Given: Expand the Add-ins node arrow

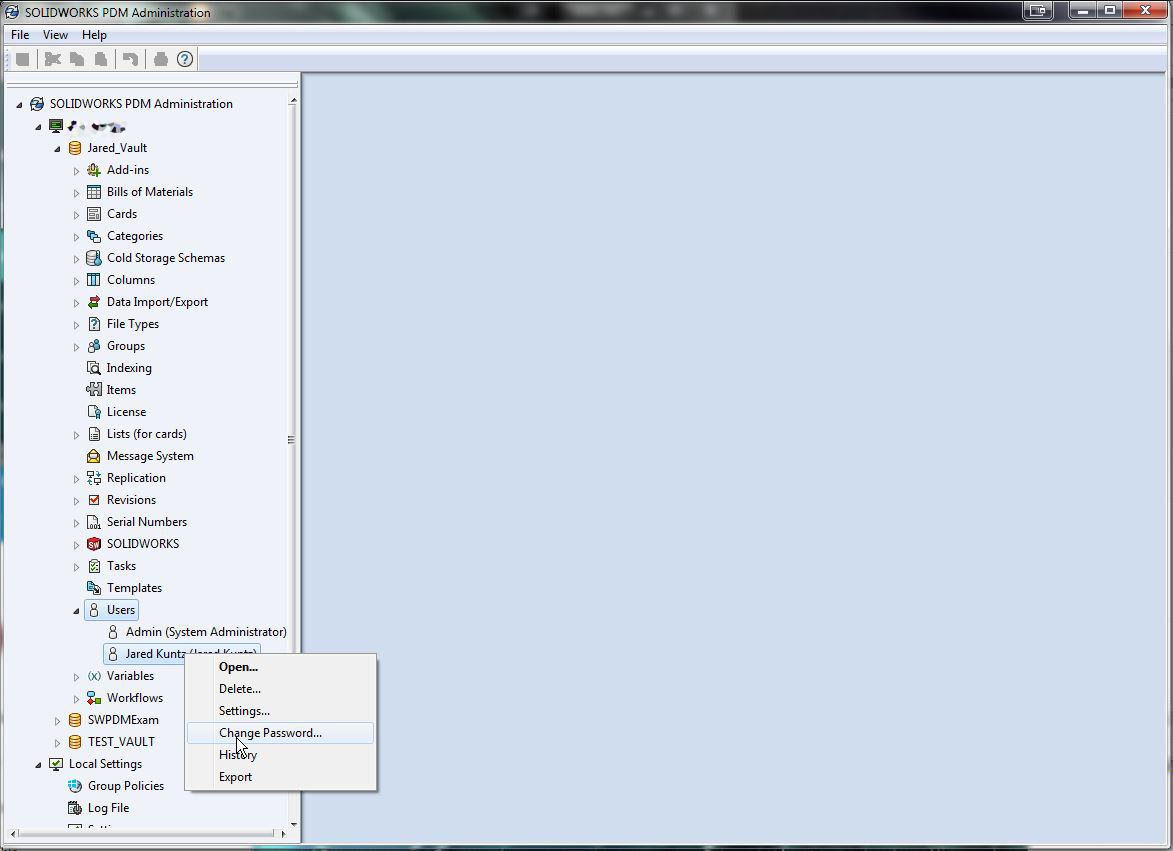Looking at the screenshot, I should (76, 170).
